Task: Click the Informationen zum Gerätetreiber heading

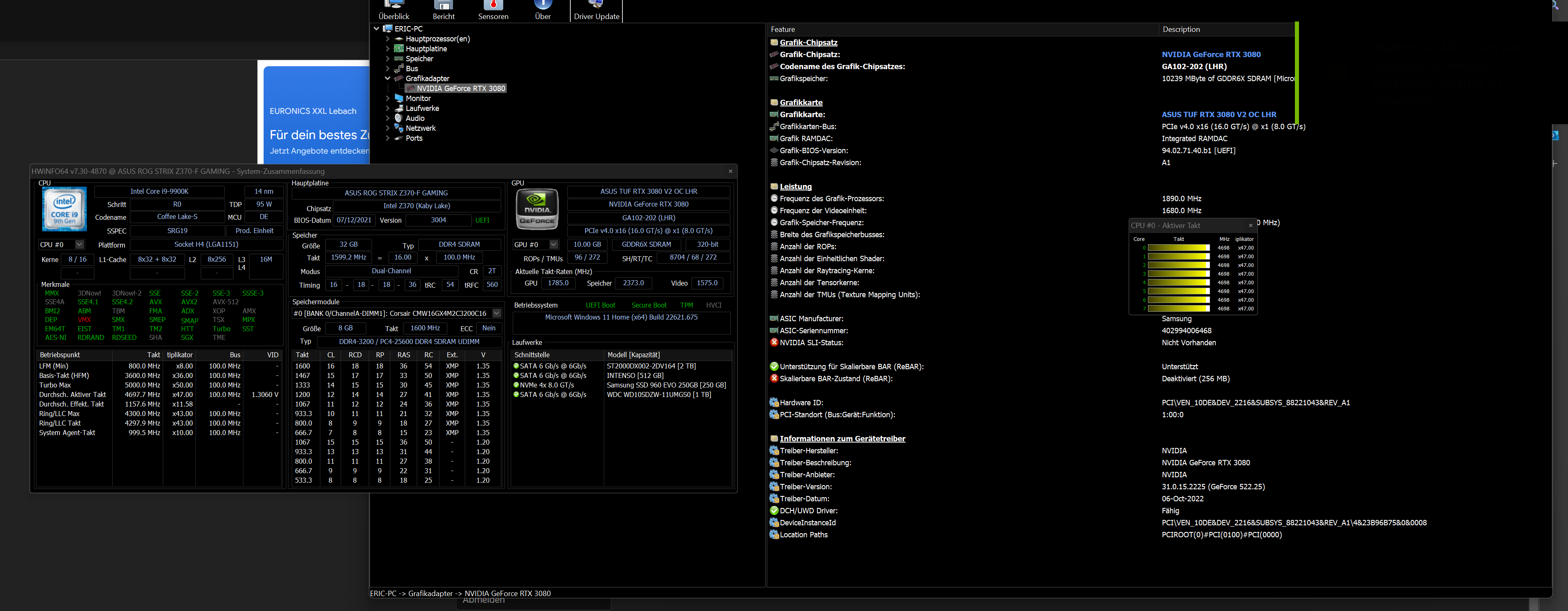Action: (x=842, y=439)
